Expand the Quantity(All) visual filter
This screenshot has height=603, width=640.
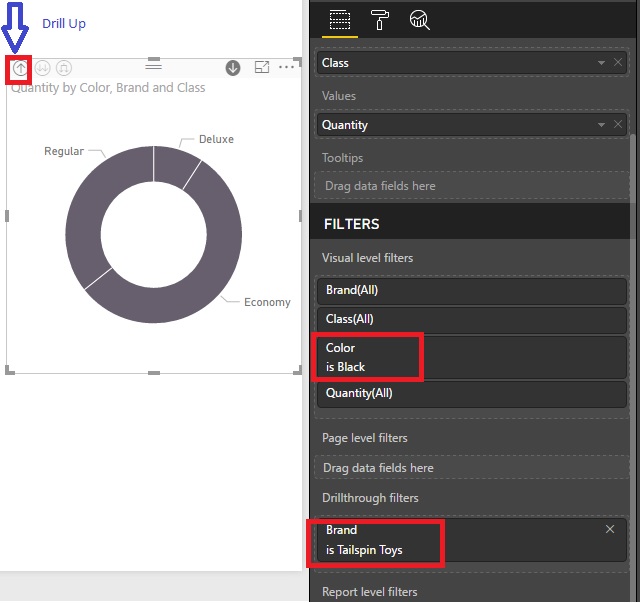[x=472, y=394]
